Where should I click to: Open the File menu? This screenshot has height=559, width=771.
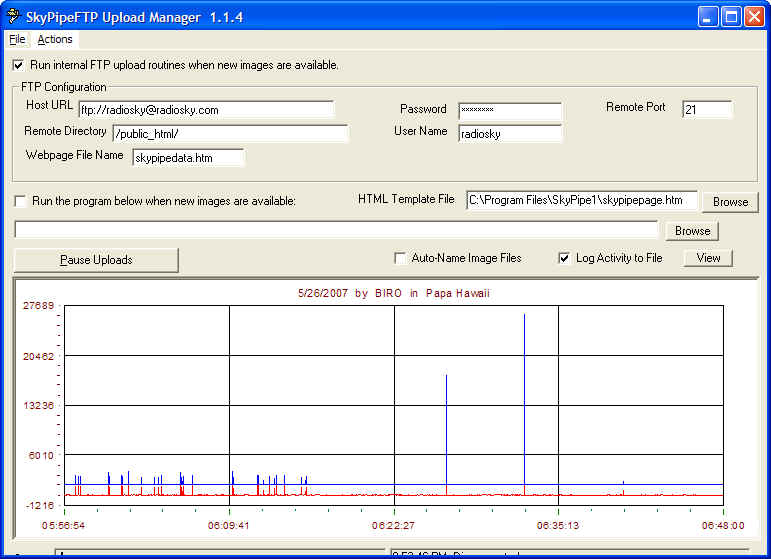(17, 40)
